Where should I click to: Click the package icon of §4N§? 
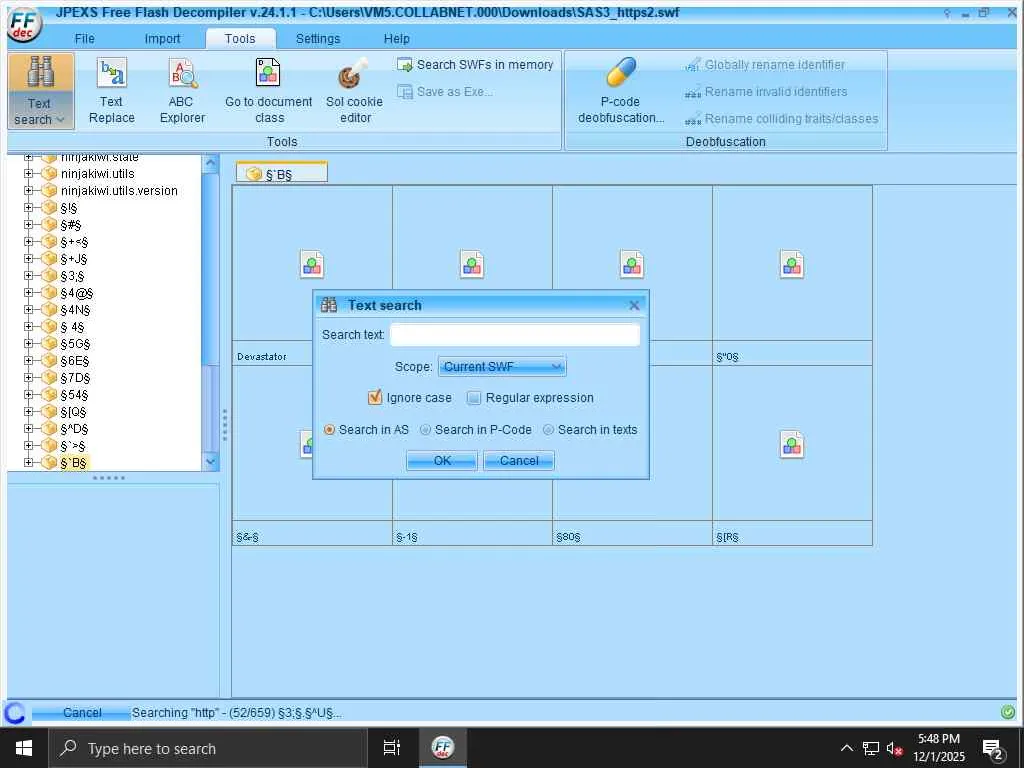click(x=50, y=310)
